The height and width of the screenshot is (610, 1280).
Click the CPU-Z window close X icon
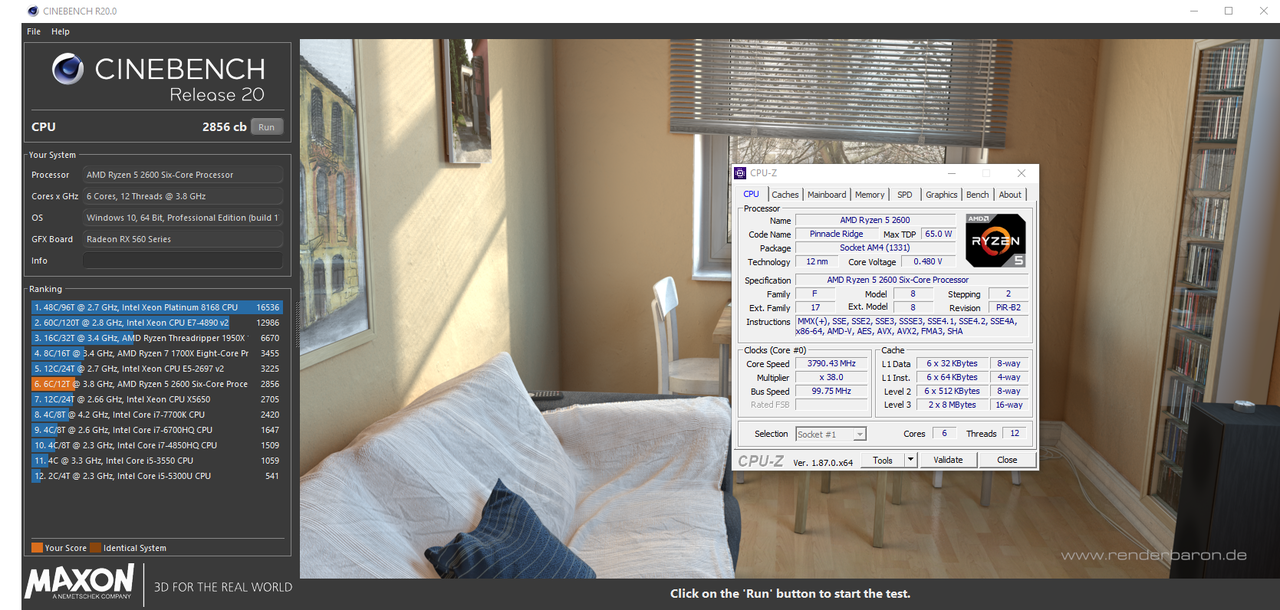pyautogui.click(x=1021, y=173)
